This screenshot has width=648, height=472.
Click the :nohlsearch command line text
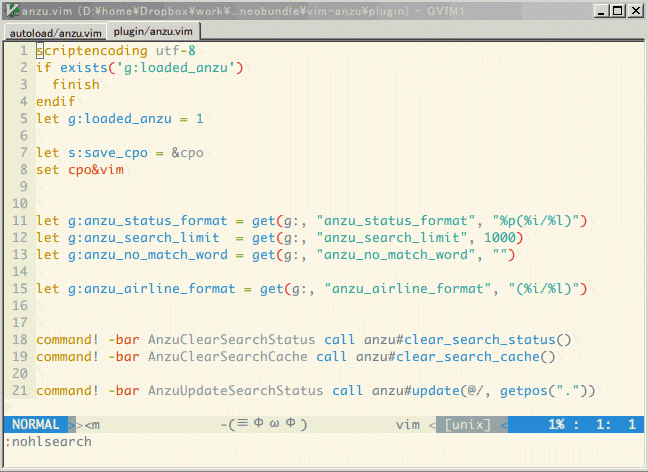[48, 442]
